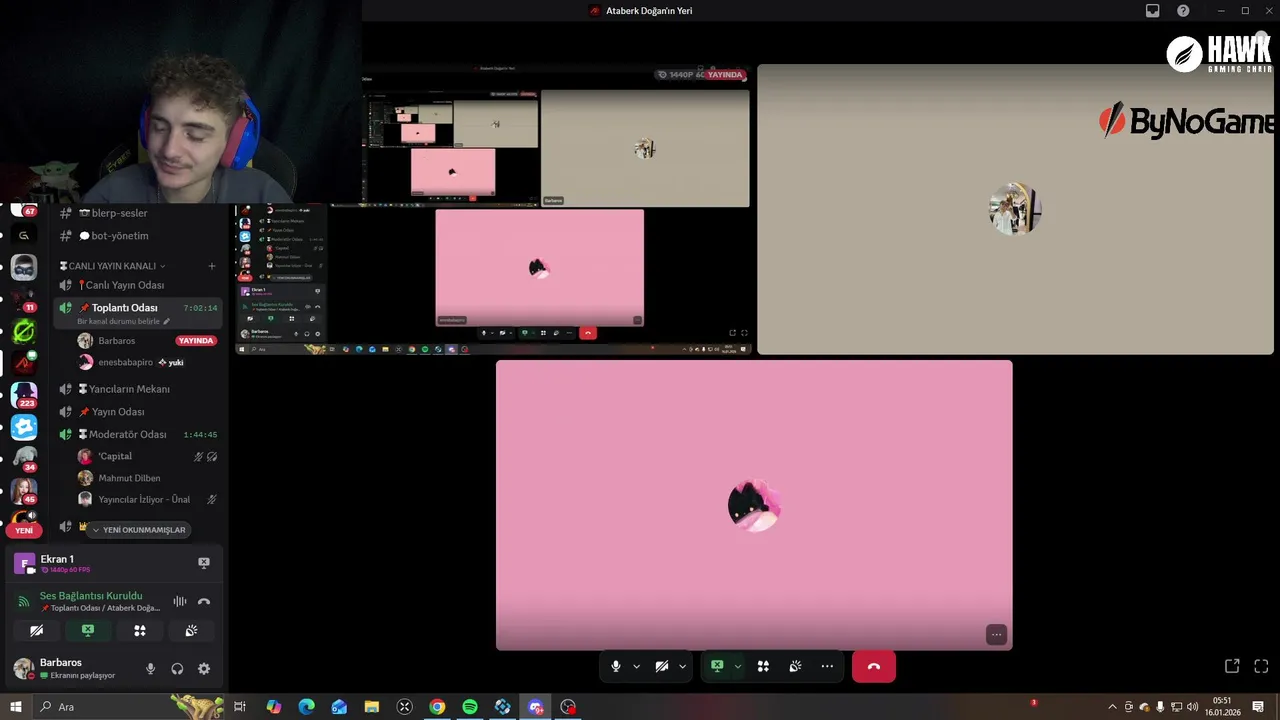Open server icon with 67 badge
This screenshot has height=720, width=1280.
click(x=24, y=210)
